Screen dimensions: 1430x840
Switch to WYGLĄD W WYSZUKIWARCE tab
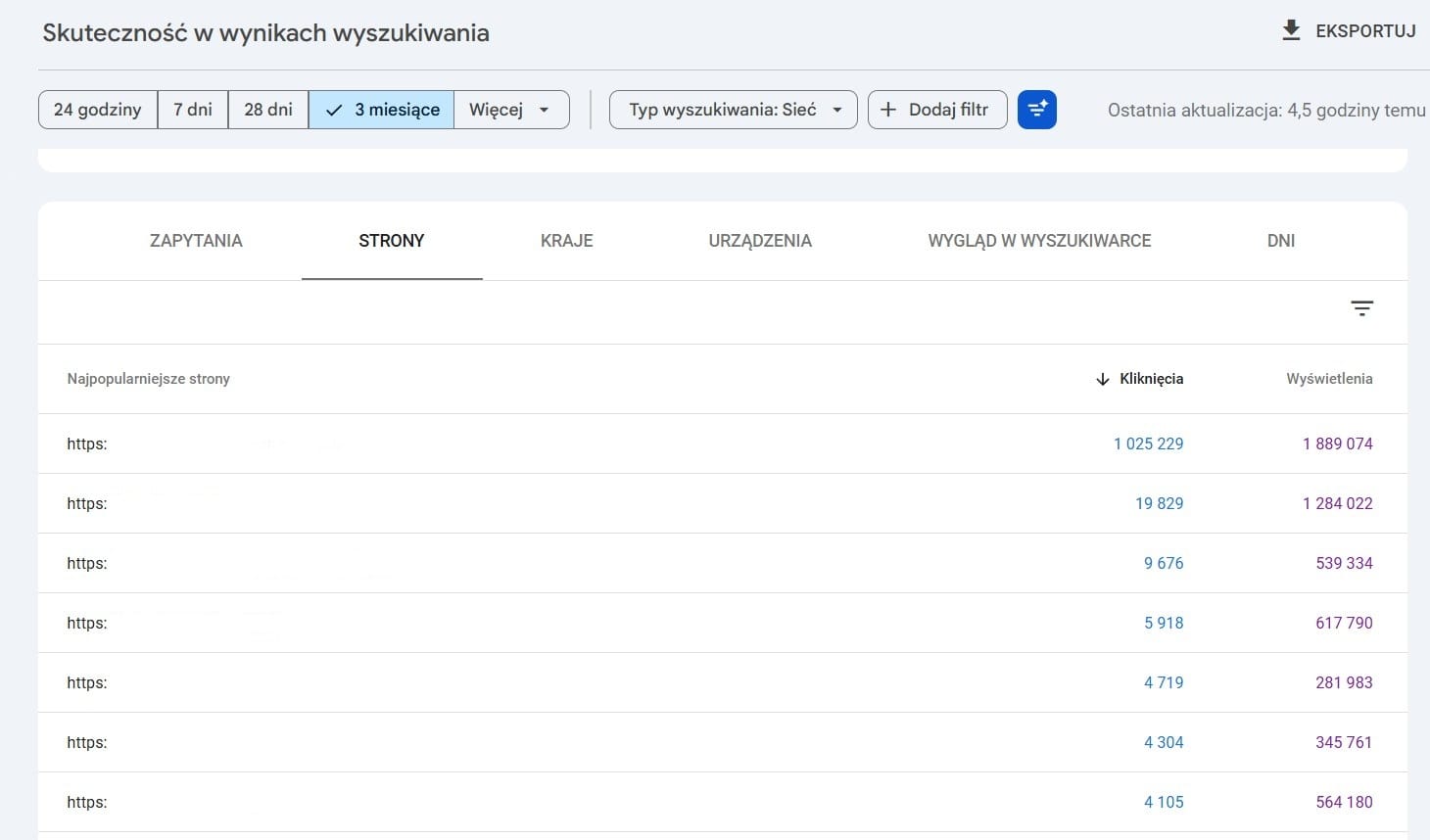[x=1039, y=241]
